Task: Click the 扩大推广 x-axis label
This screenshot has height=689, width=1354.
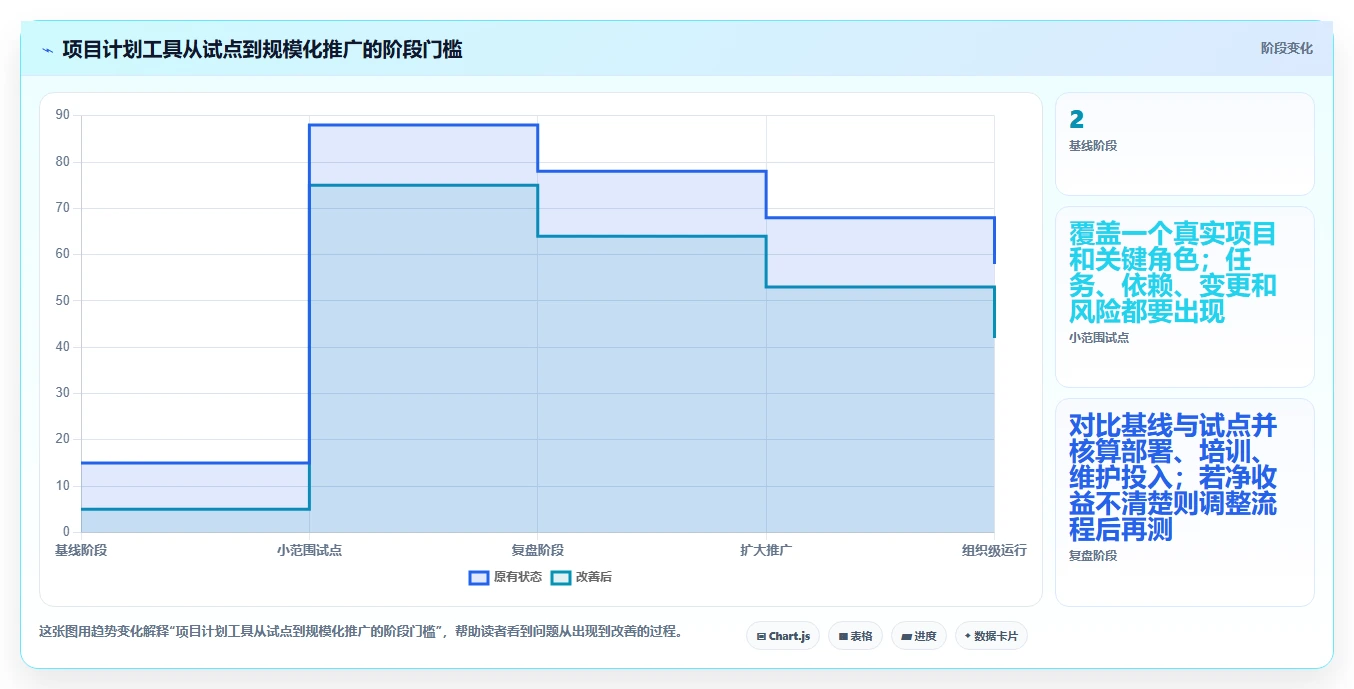Action: coord(766,550)
